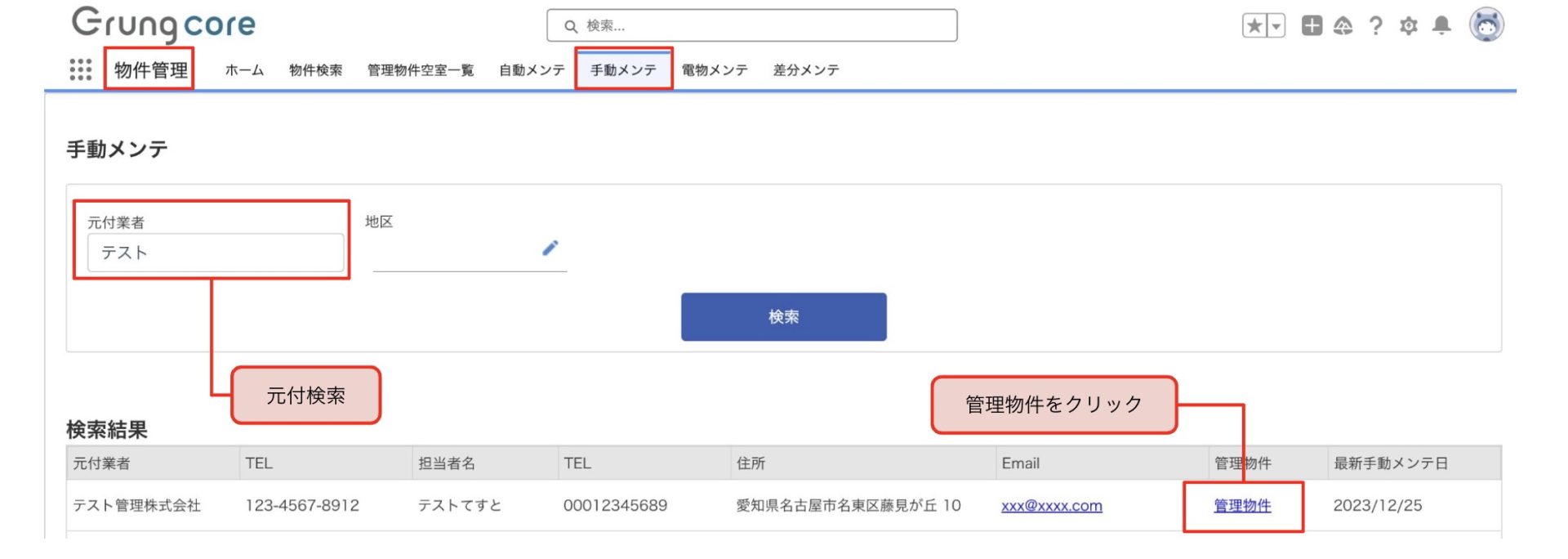The width and height of the screenshot is (1568, 559).
Task: Switch to the ホーム tab
Action: click(x=244, y=70)
